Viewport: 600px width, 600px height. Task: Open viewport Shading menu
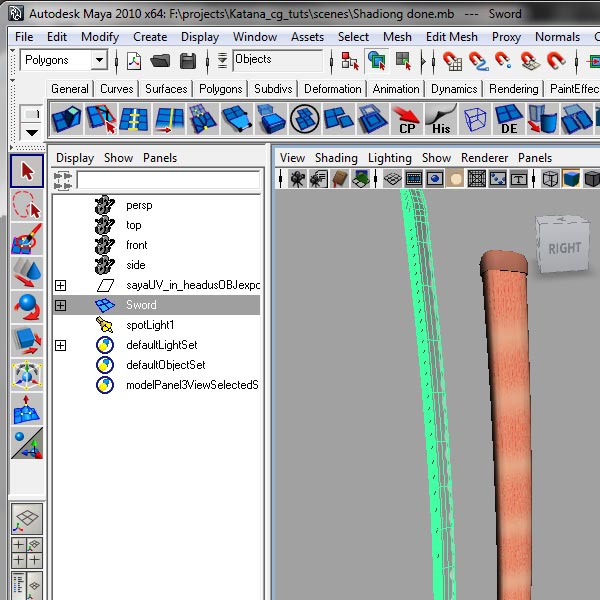[336, 158]
